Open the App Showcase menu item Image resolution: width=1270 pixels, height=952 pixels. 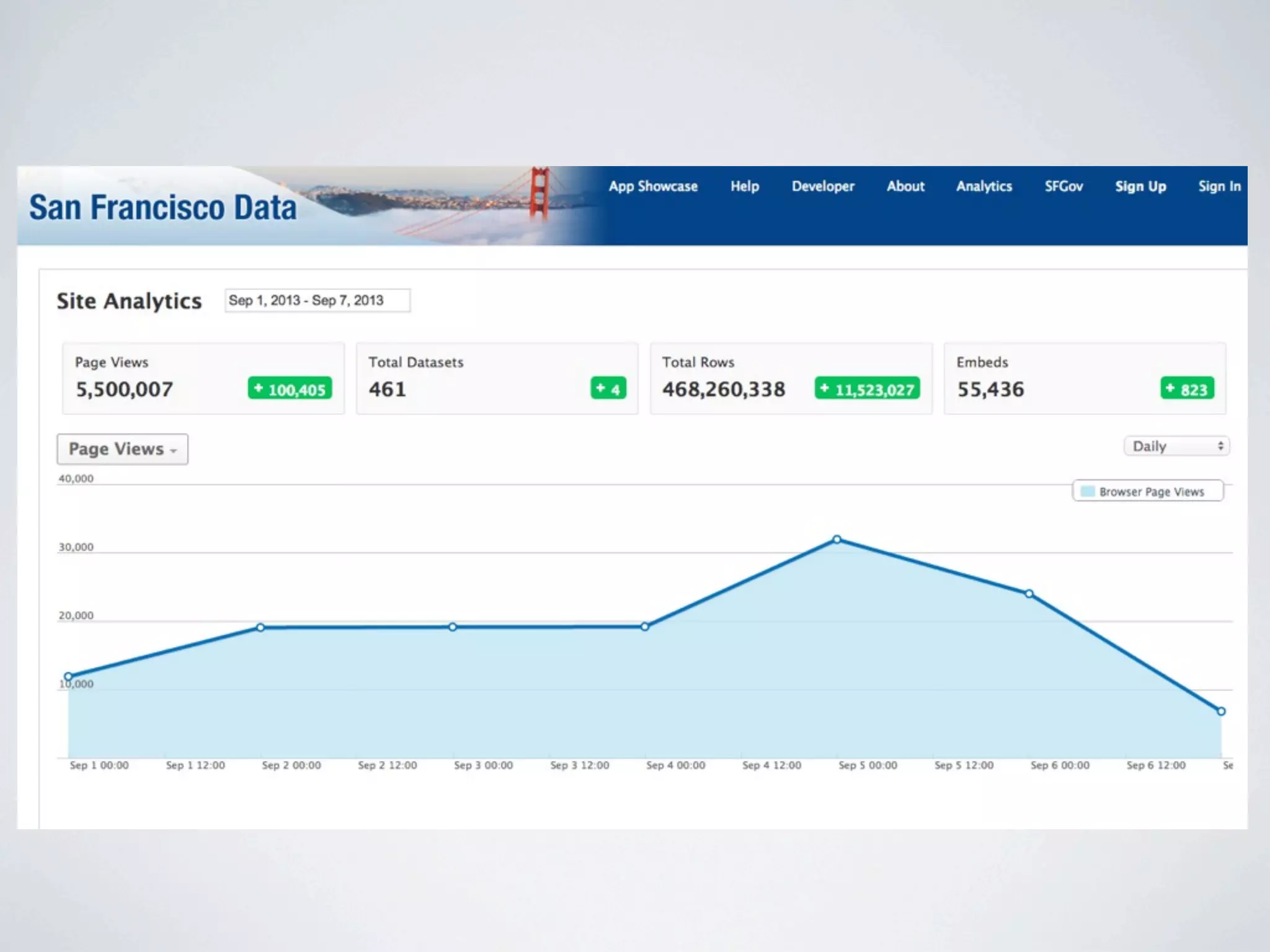tap(652, 187)
